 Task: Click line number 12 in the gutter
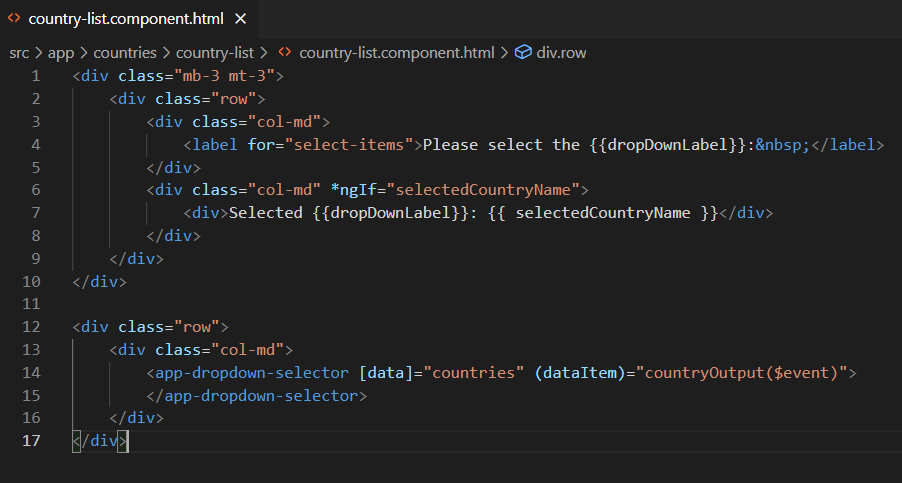point(32,327)
